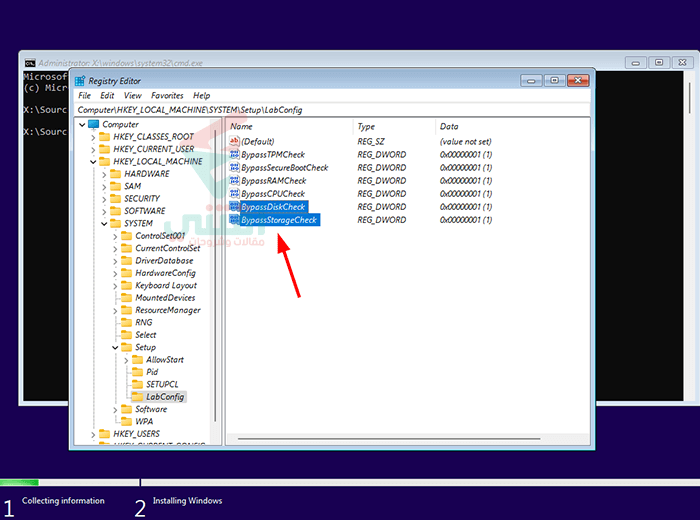Select the Select key in tree
Viewport: 700px width, 520px height.
(x=146, y=335)
